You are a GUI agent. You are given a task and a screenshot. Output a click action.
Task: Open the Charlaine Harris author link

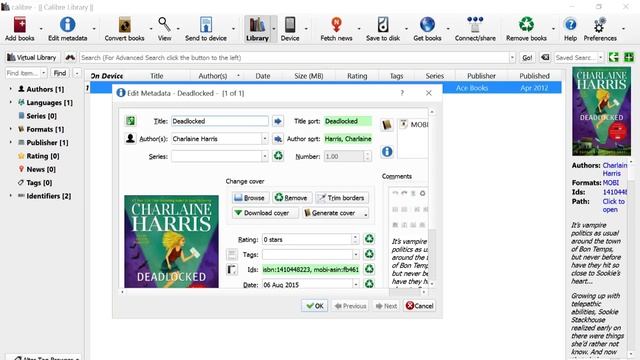pos(615,169)
